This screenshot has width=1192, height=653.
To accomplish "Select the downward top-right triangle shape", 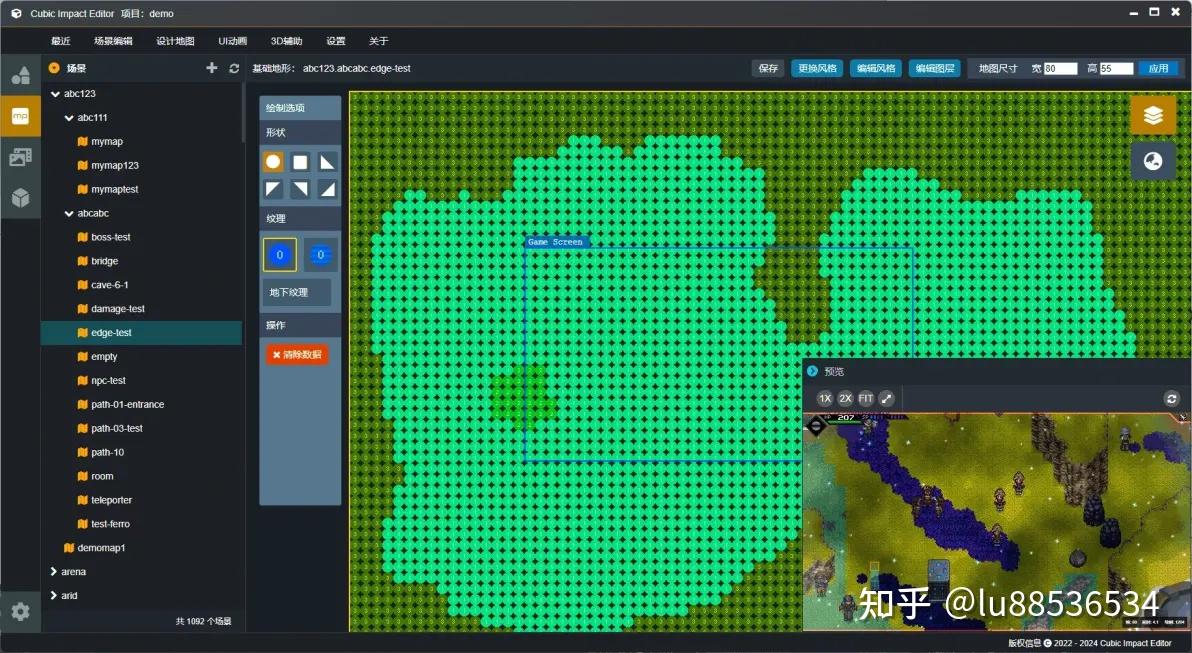I will pyautogui.click(x=300, y=189).
